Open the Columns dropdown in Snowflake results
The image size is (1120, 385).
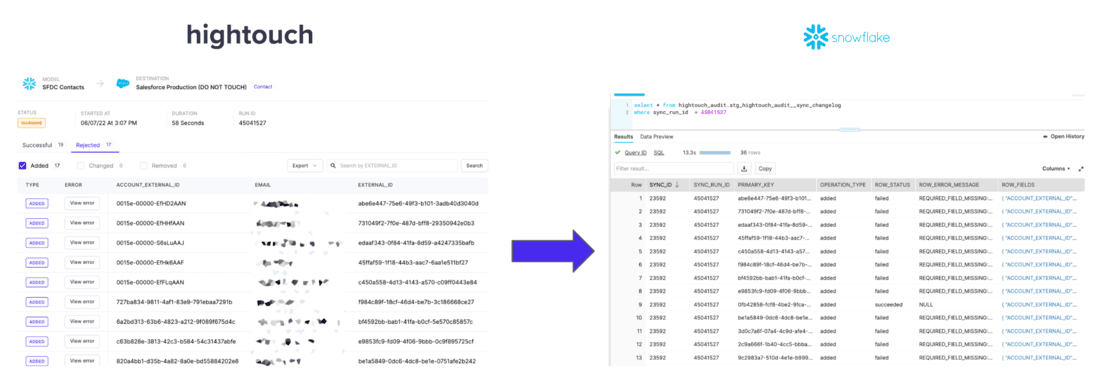pyautogui.click(x=1056, y=169)
